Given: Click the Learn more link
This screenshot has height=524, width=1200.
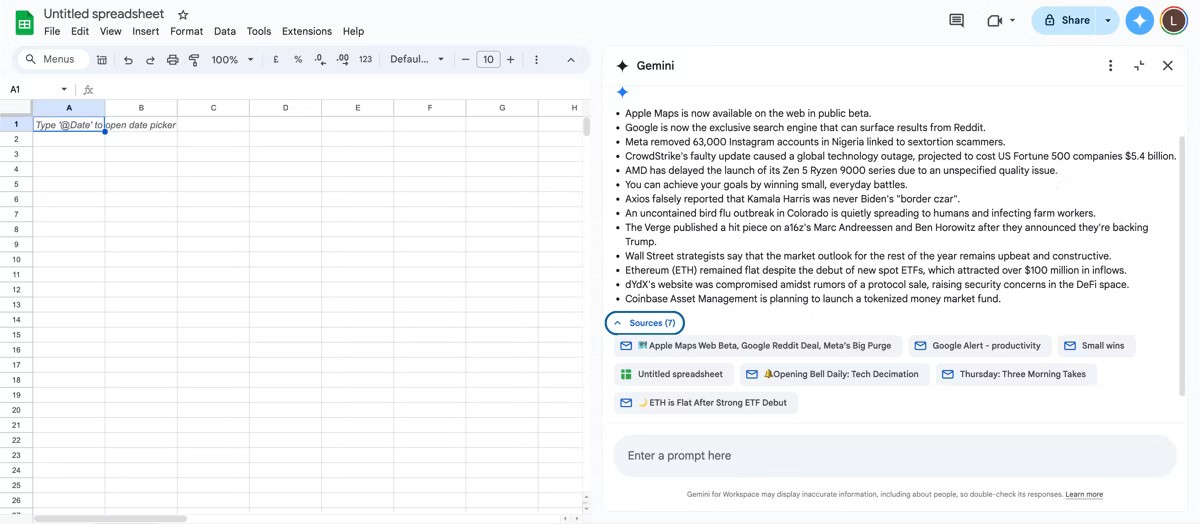Looking at the screenshot, I should (x=1084, y=494).
